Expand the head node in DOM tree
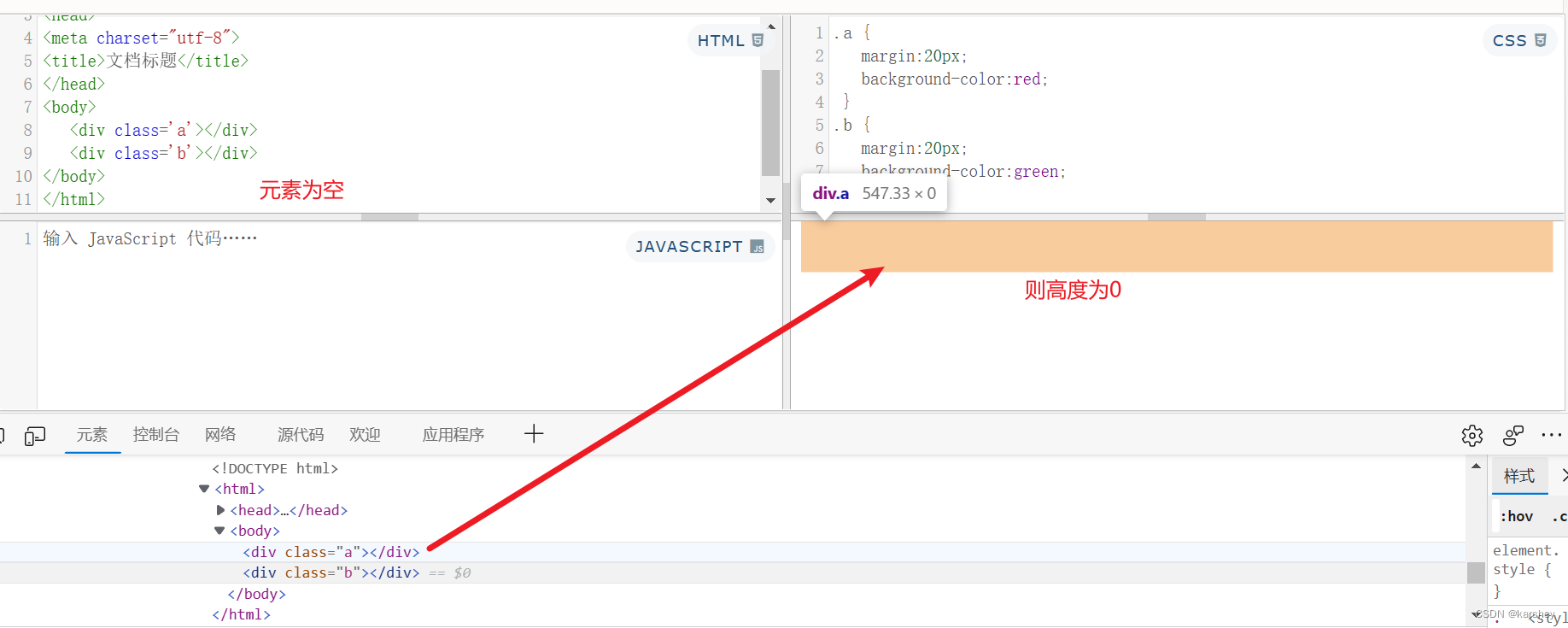The height and width of the screenshot is (628, 1568). pyautogui.click(x=220, y=510)
